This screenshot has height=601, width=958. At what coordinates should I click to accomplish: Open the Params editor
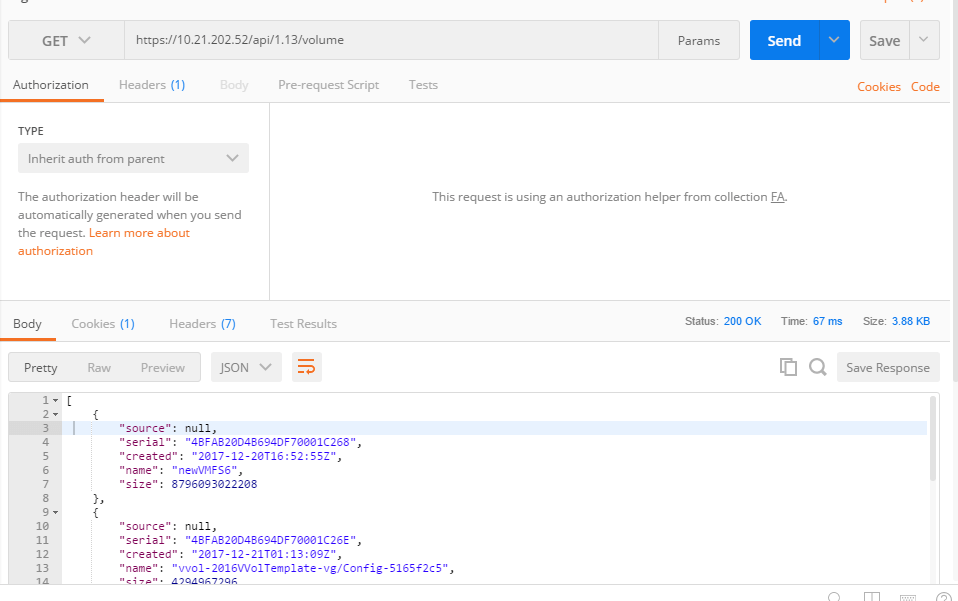699,40
